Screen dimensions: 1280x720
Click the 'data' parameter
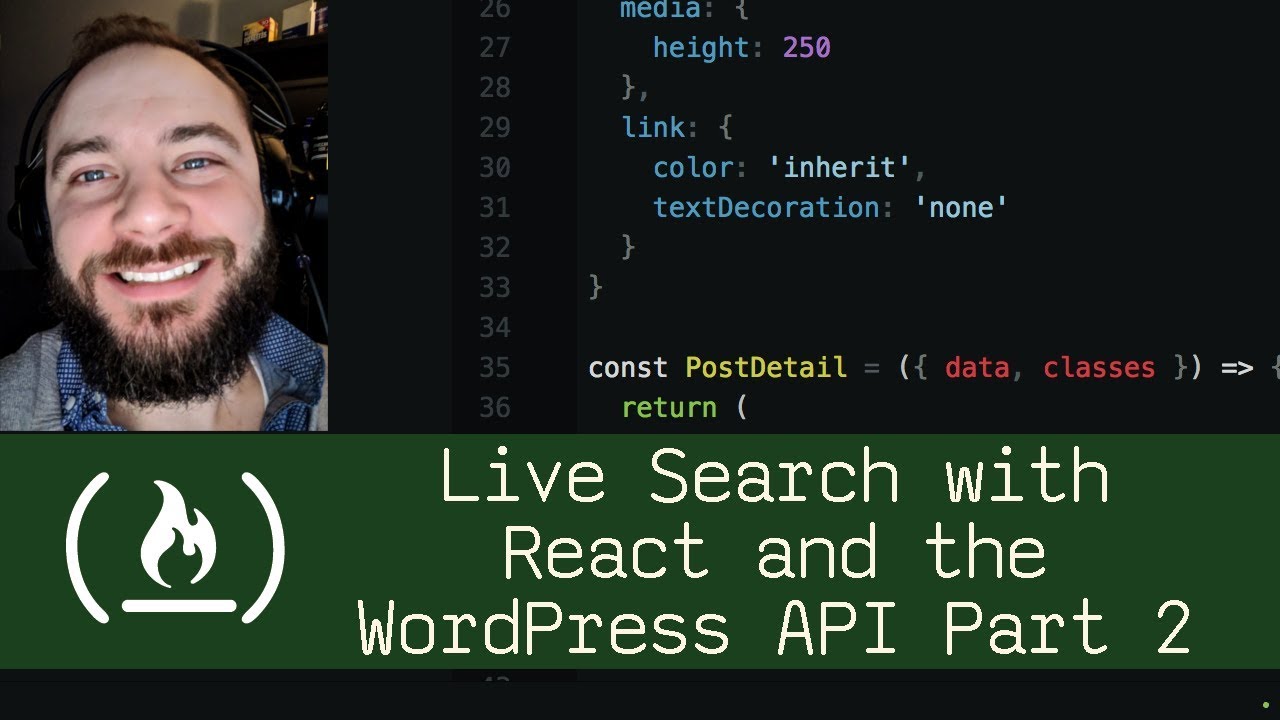pyautogui.click(x=976, y=367)
